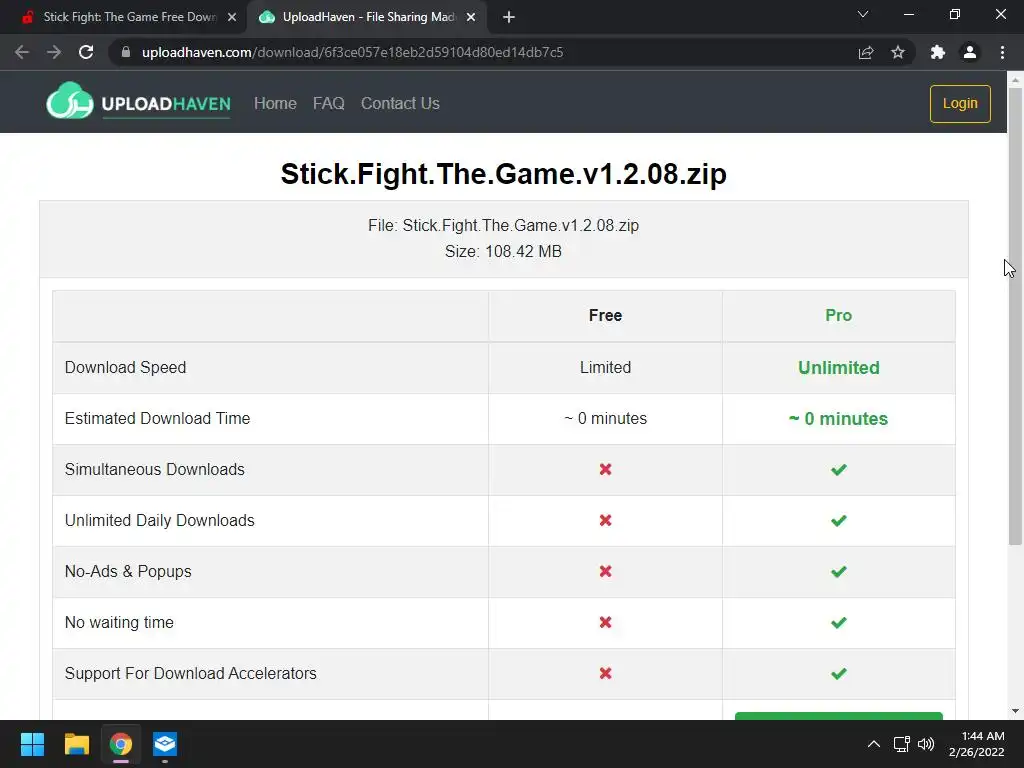The height and width of the screenshot is (768, 1024).
Task: Click the page vertical scrollbar
Action: click(x=1015, y=317)
